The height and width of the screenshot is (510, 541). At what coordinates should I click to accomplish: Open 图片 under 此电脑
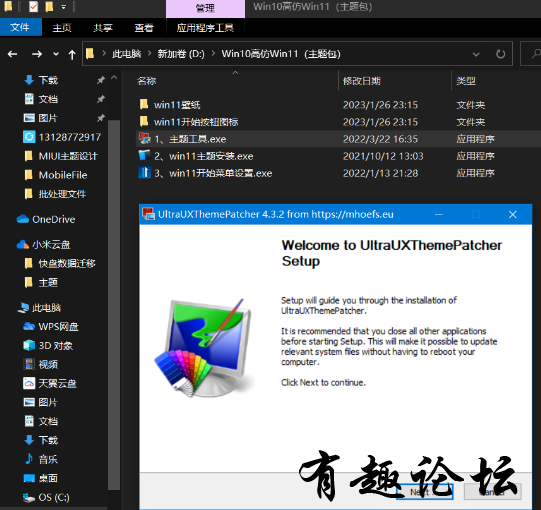click(x=41, y=402)
